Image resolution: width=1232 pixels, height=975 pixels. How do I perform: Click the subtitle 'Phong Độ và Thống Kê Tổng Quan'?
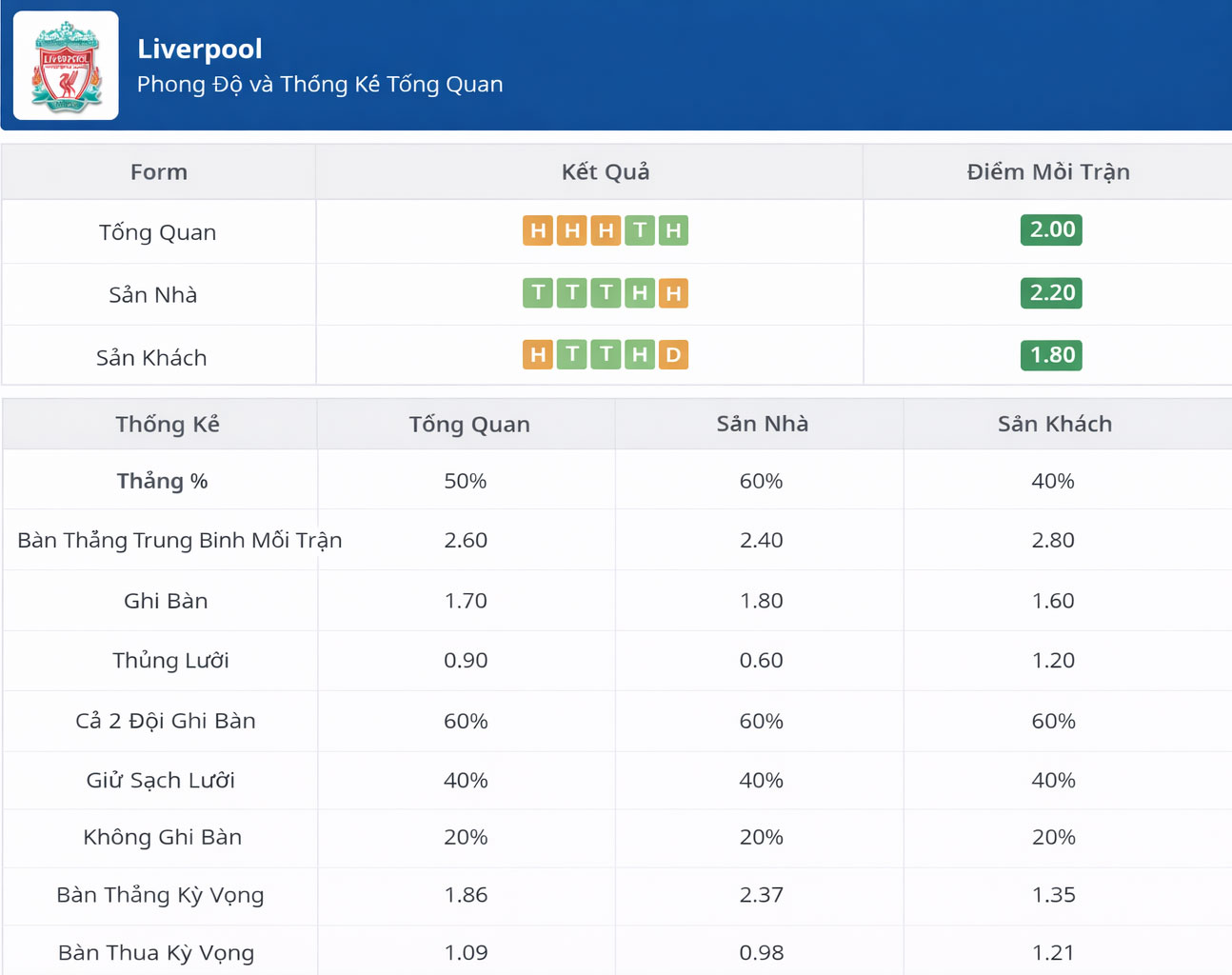(320, 85)
